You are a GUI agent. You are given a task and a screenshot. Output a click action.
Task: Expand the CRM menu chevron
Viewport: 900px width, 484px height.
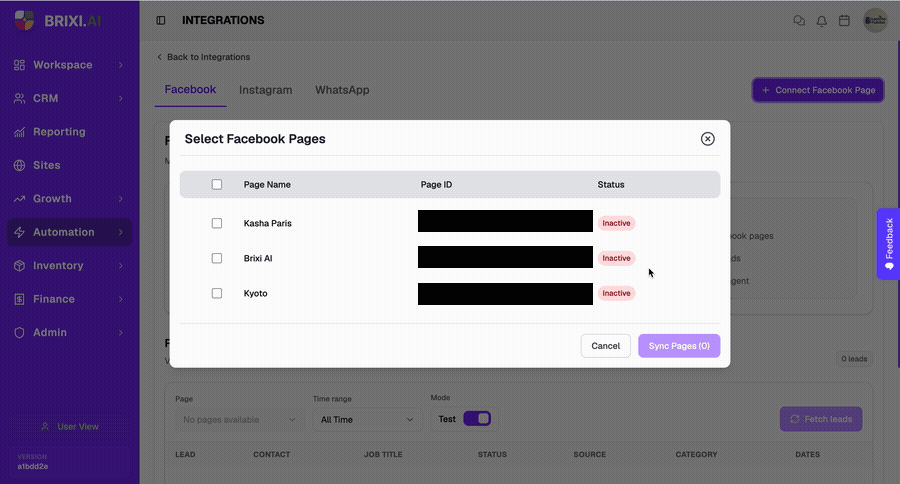[121, 98]
